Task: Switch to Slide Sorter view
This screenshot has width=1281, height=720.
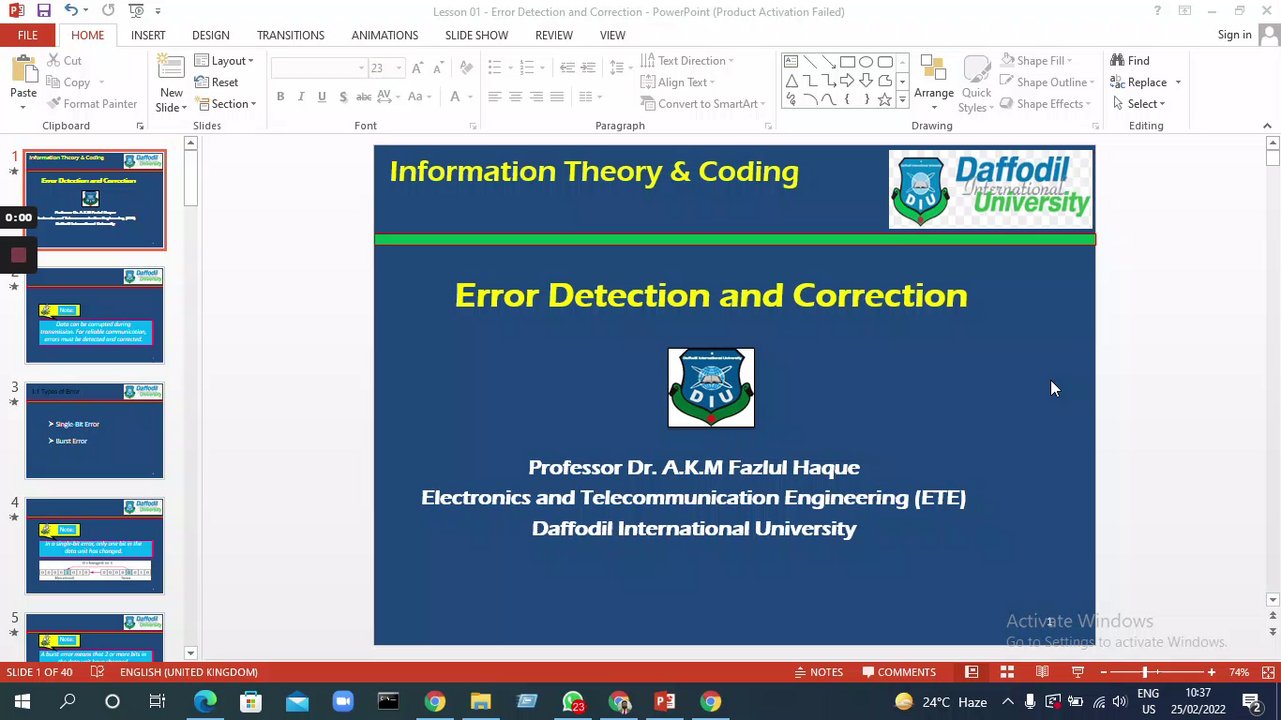Action: pos(1007,672)
